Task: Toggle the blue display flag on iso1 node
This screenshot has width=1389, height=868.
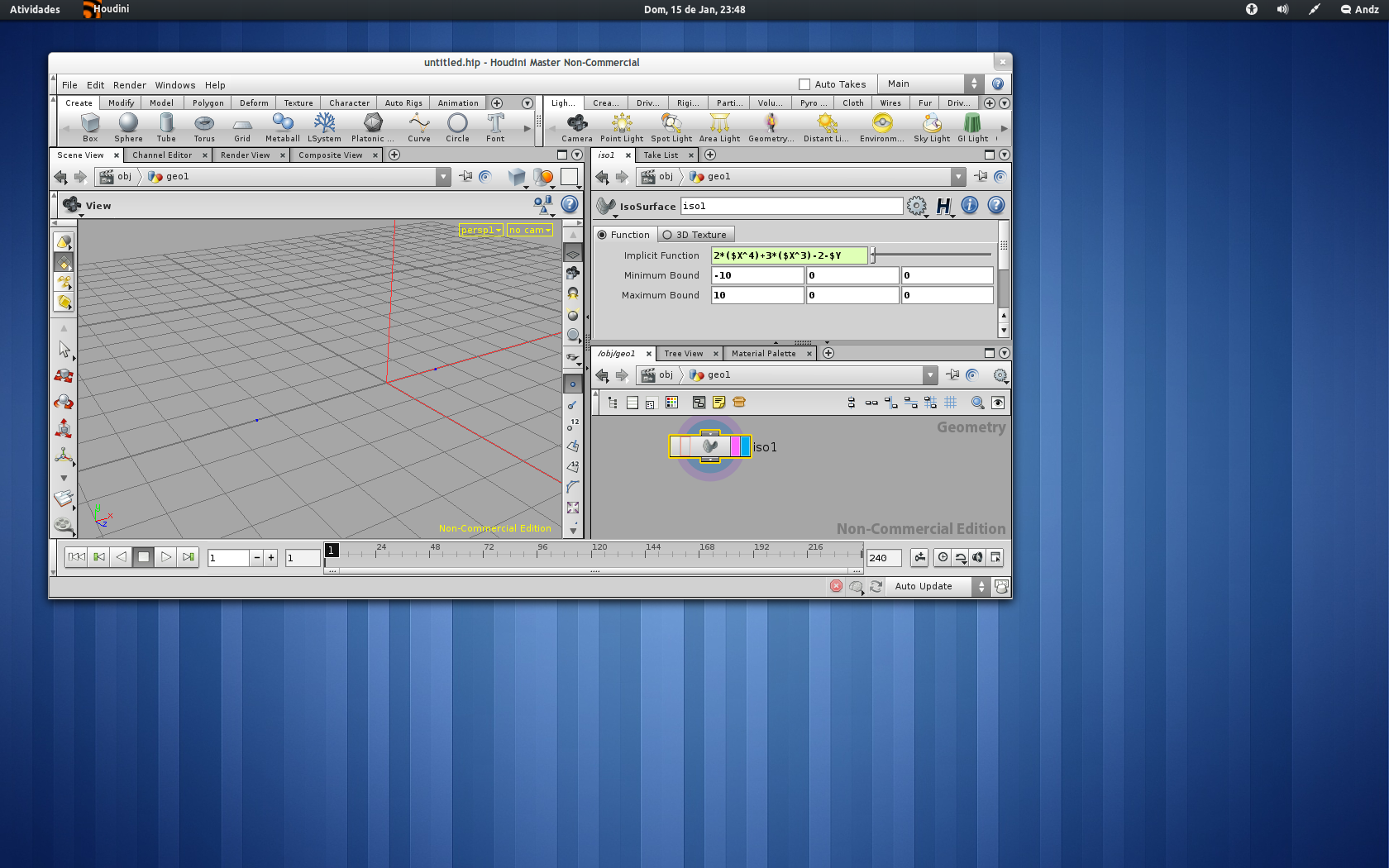Action: tap(746, 446)
